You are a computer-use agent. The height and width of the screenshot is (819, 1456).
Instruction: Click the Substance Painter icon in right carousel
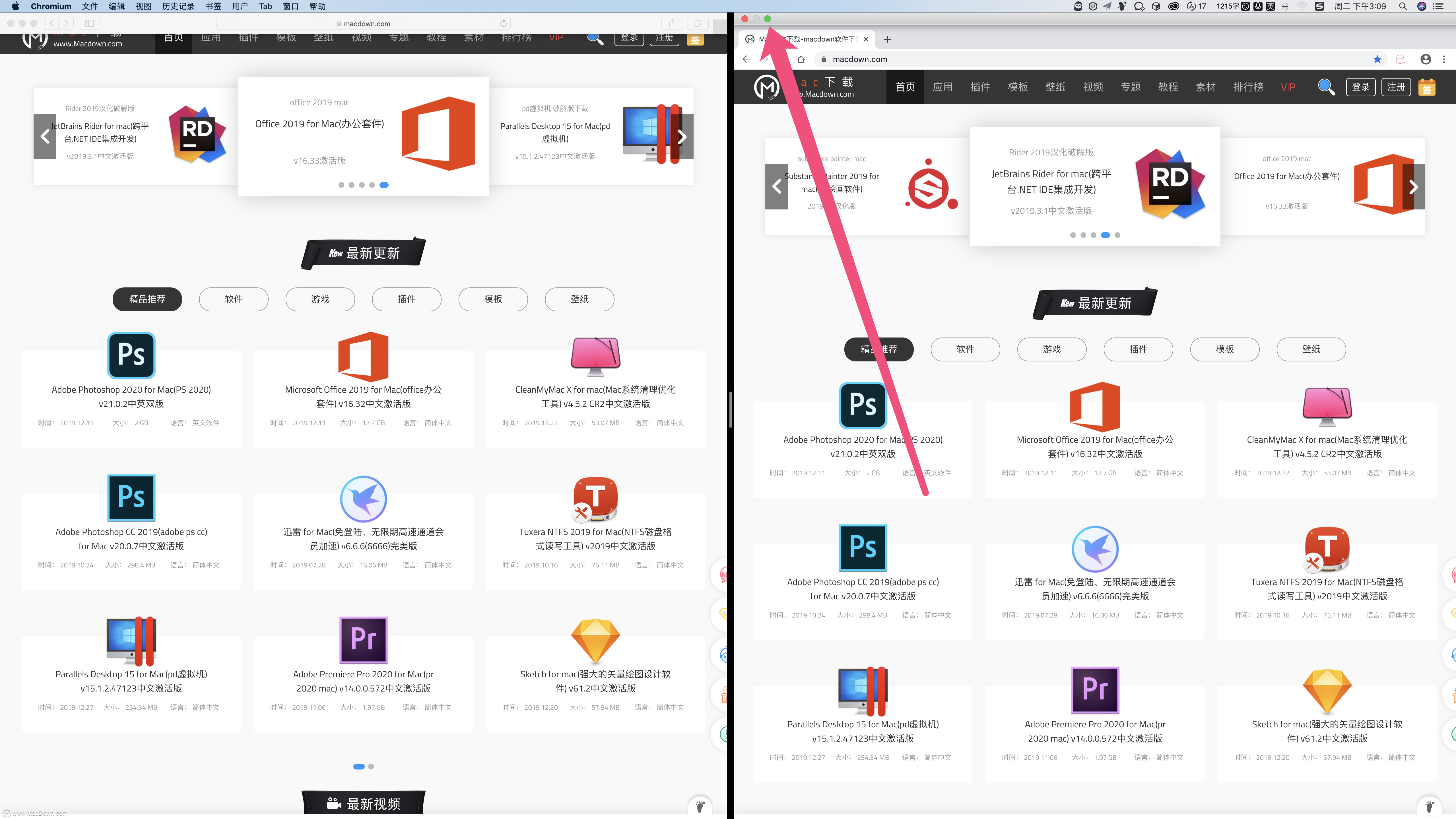click(931, 184)
